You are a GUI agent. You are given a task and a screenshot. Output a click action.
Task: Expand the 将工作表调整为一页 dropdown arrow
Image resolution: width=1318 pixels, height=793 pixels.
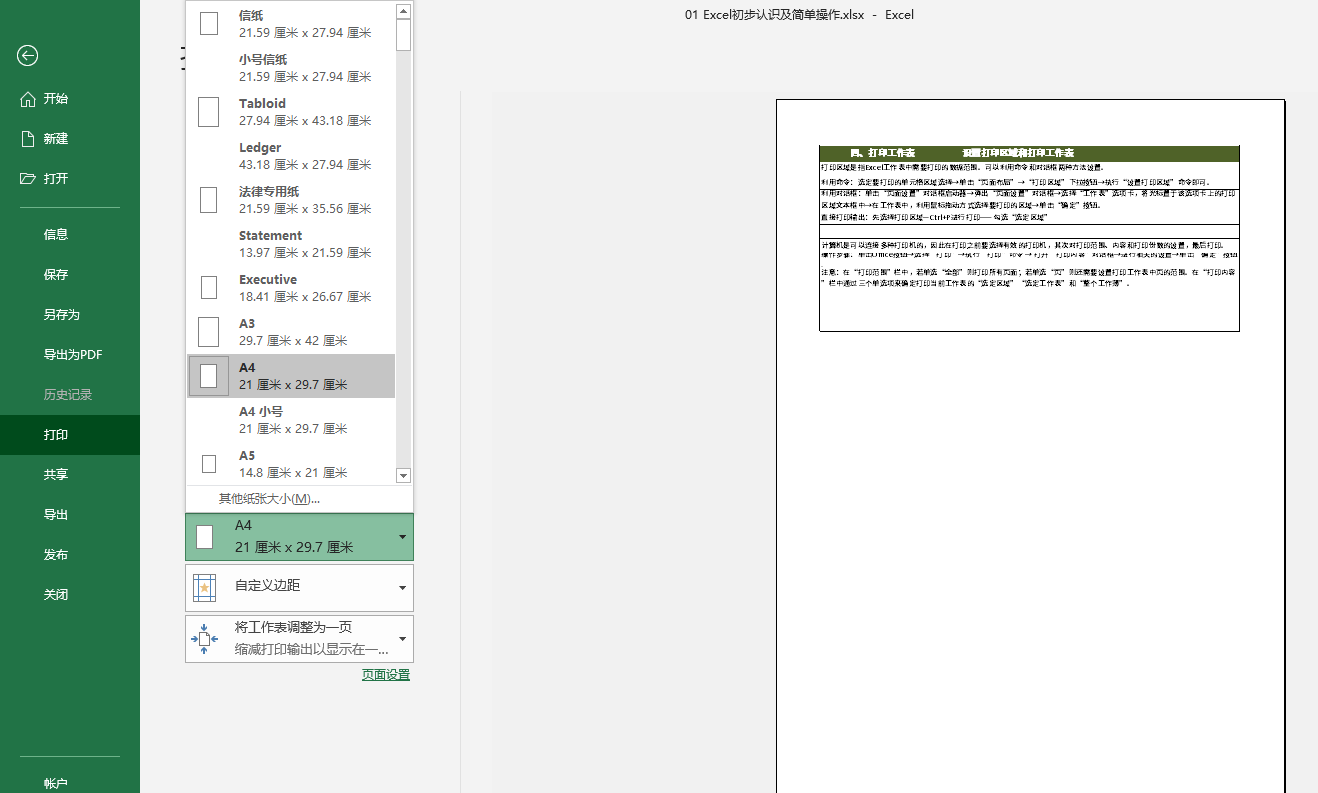402,639
